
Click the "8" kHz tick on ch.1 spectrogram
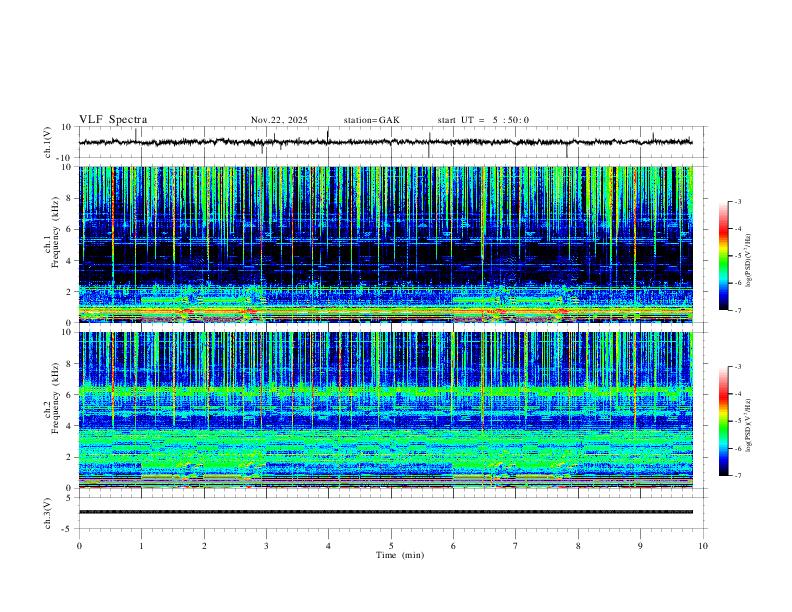[70, 198]
